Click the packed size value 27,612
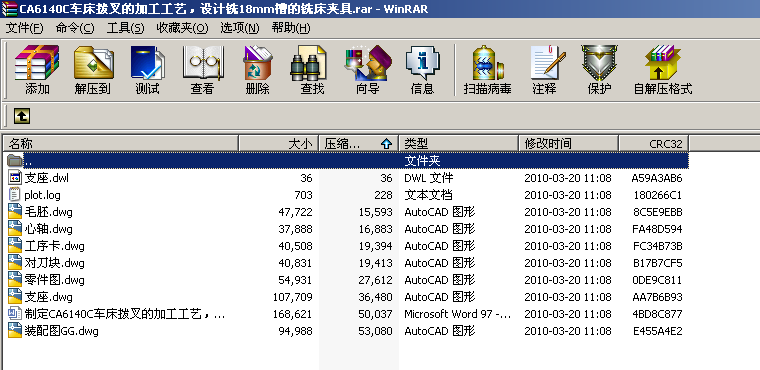 [375, 280]
